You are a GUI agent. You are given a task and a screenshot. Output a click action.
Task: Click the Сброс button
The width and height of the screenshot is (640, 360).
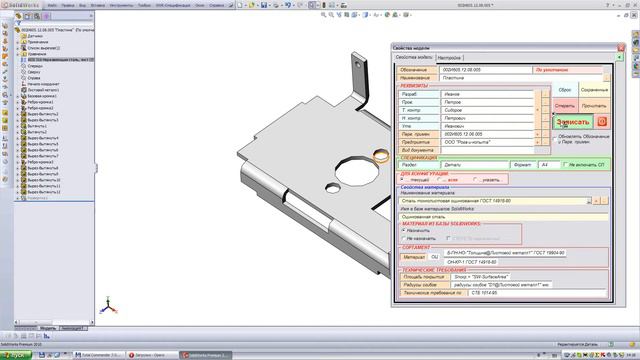coord(565,90)
